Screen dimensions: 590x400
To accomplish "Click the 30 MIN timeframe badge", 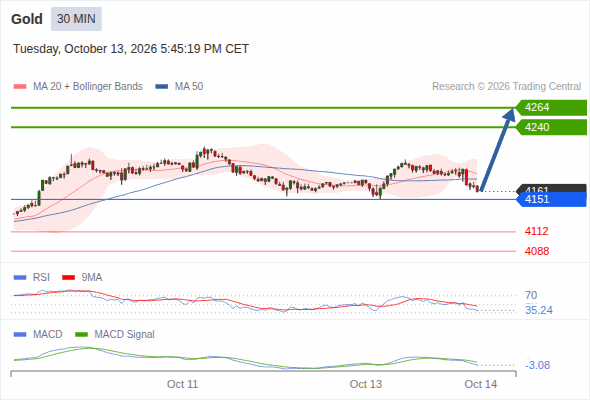I will [76, 19].
